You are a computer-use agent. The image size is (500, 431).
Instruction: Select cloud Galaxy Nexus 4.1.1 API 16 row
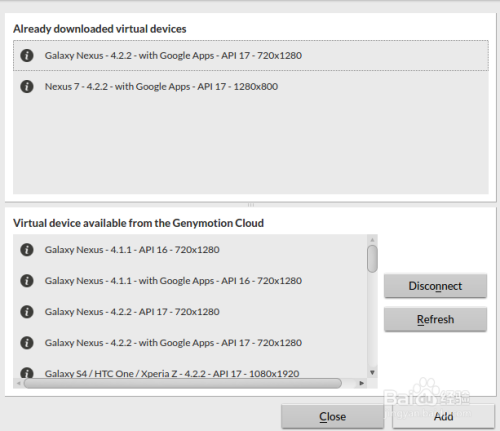[x=190, y=250]
